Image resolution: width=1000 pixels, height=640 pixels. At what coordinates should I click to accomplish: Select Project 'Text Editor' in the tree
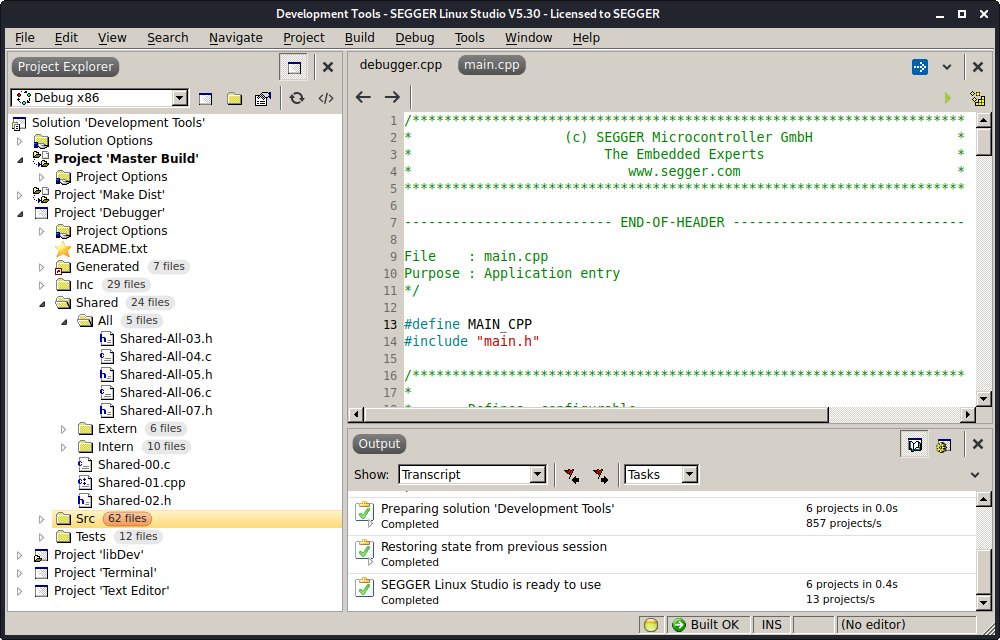[x=112, y=591]
